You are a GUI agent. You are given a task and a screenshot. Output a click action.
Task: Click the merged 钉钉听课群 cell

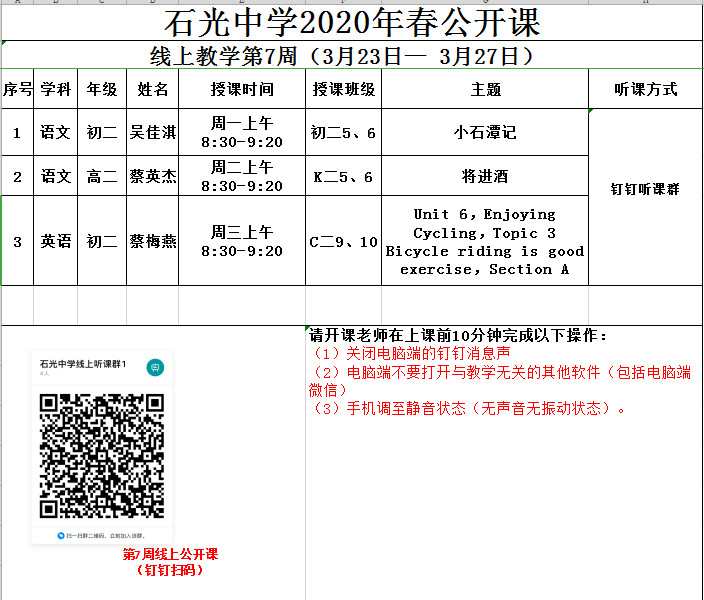[645, 188]
